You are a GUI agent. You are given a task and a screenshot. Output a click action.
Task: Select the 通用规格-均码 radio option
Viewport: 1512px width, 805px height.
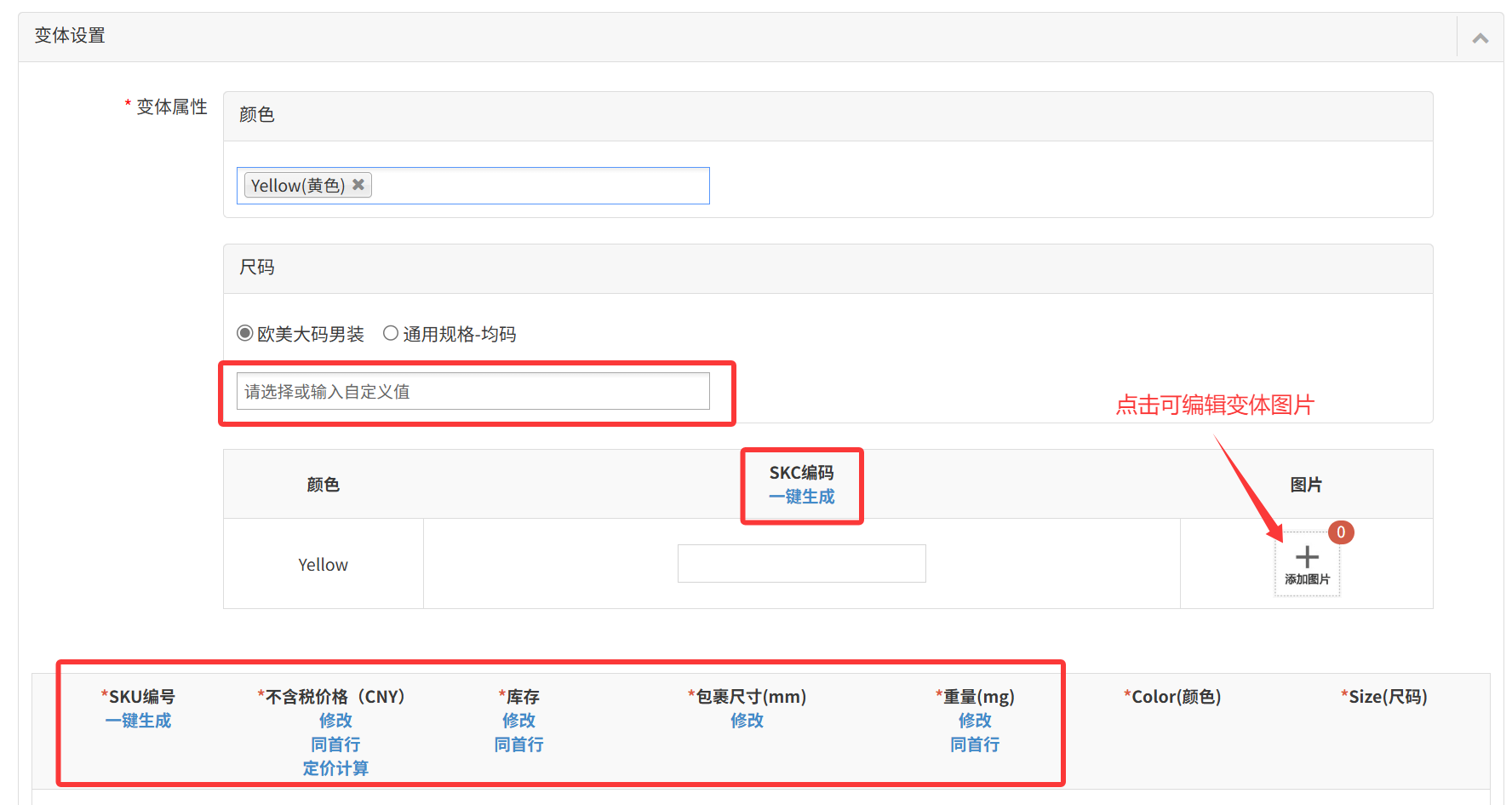(391, 334)
